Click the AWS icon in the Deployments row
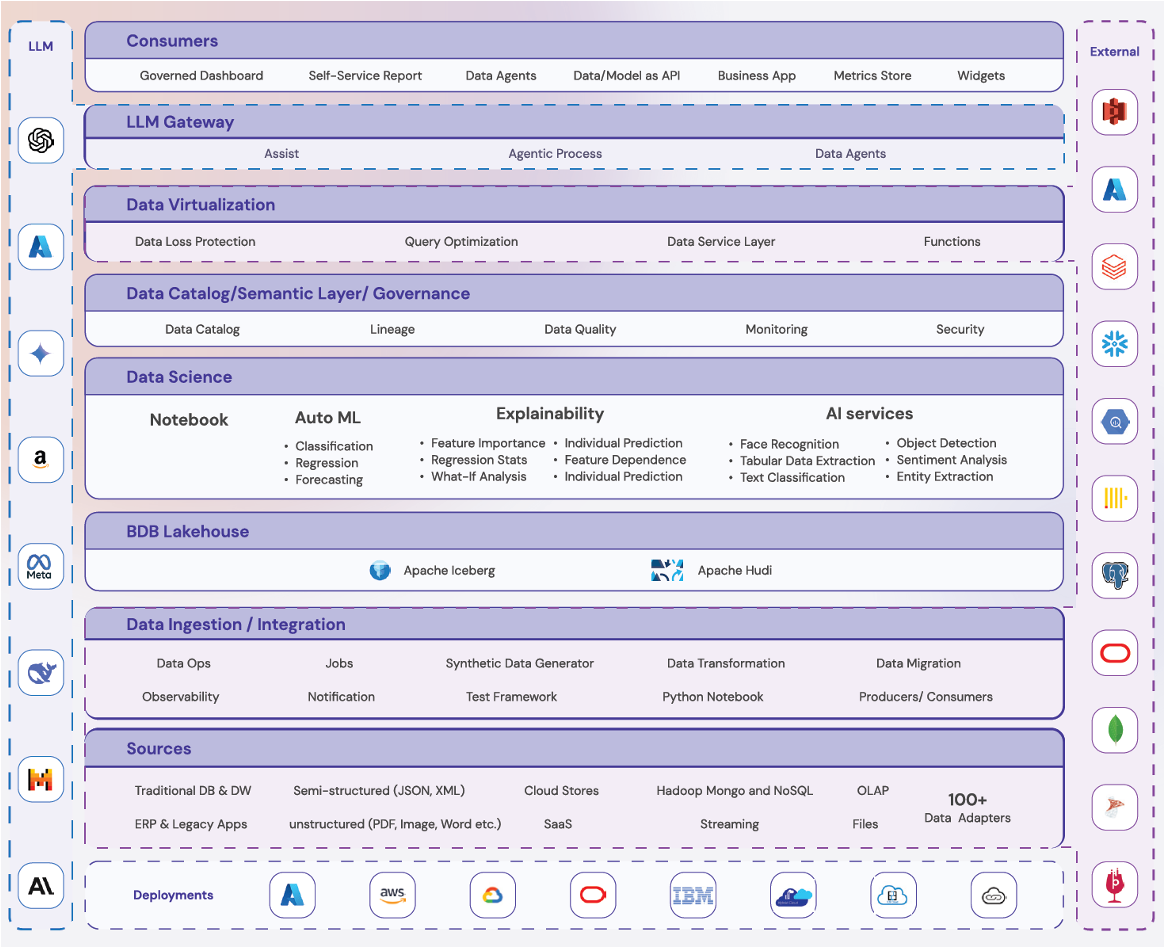 [x=392, y=895]
